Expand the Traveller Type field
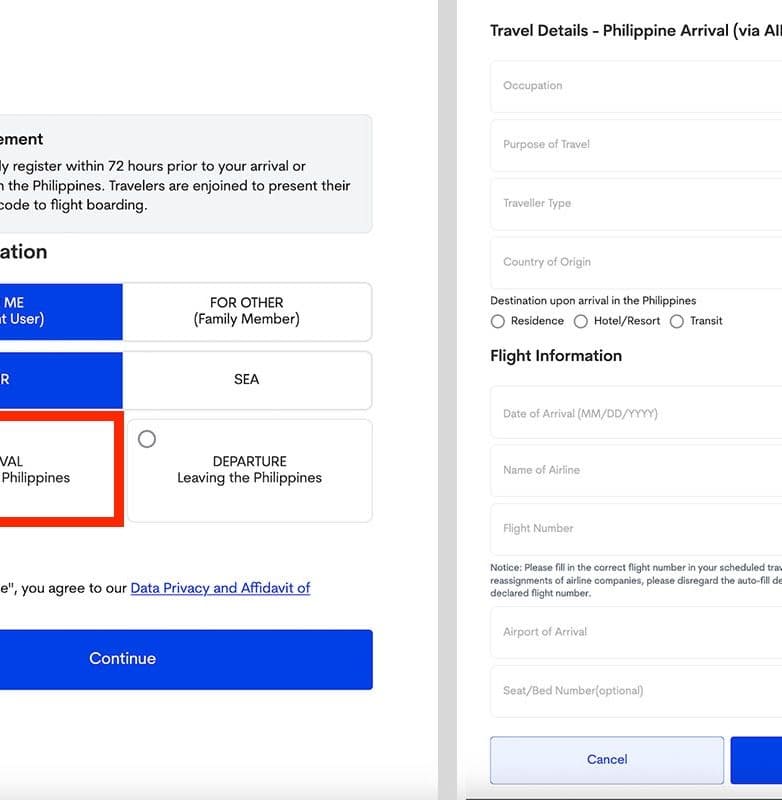The width and height of the screenshot is (782, 800). pyautogui.click(x=636, y=203)
